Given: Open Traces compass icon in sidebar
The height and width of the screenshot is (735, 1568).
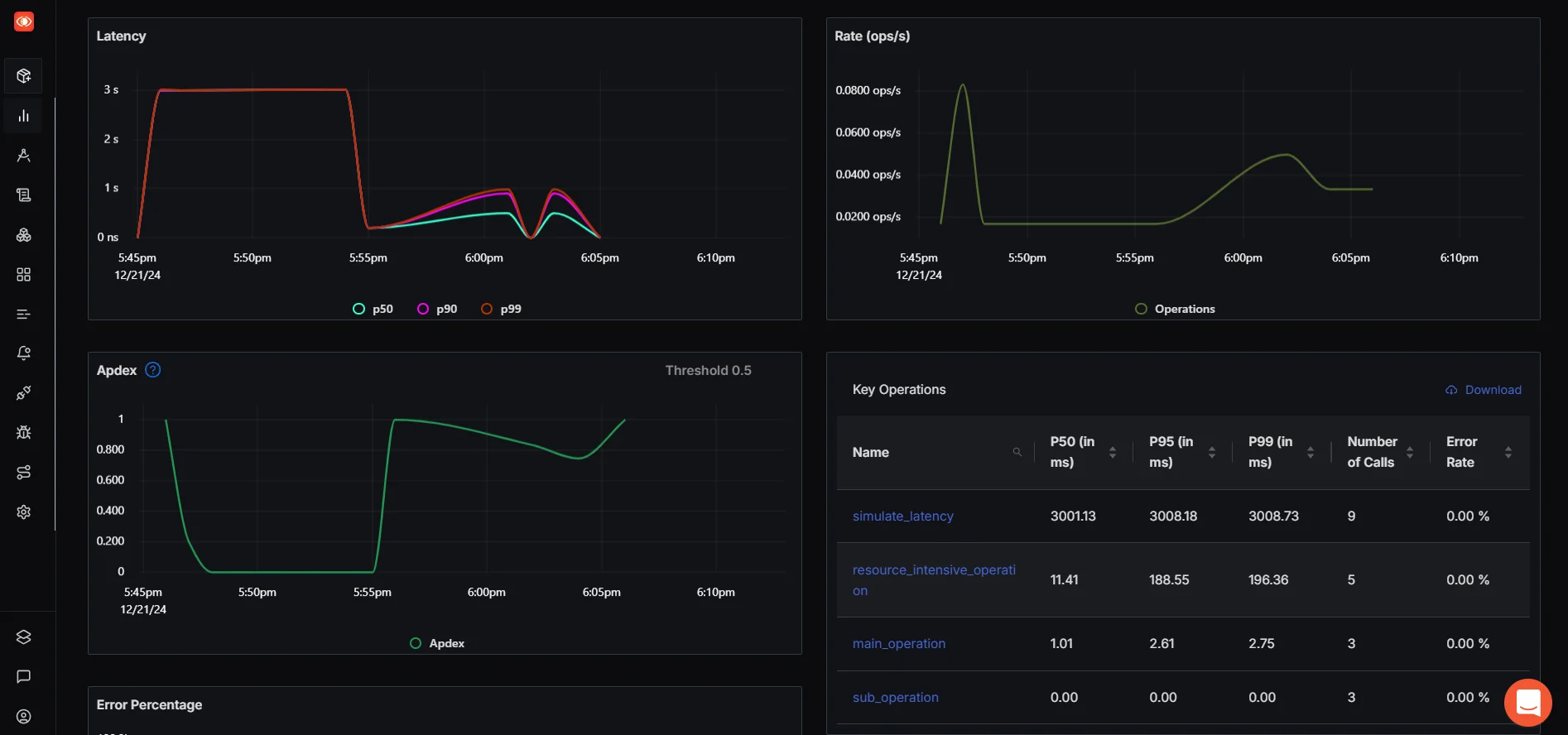Looking at the screenshot, I should coord(24,156).
